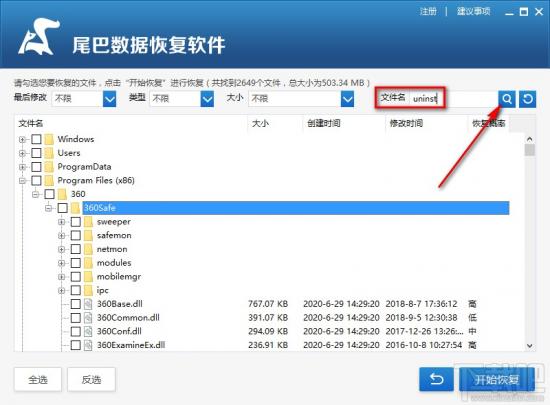Click the Windows folder icon
The height and width of the screenshot is (405, 550).
49,139
